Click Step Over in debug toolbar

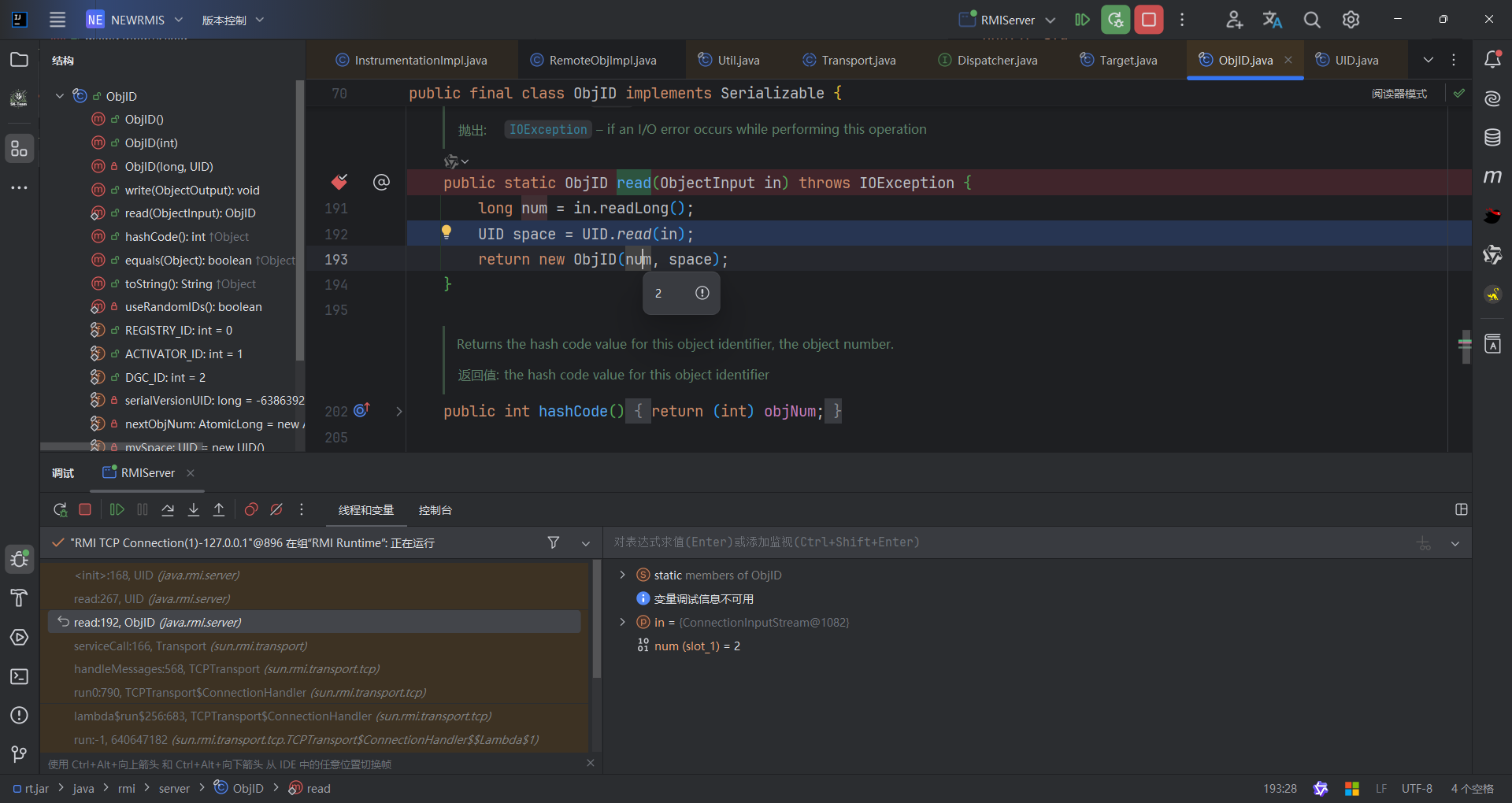click(168, 510)
